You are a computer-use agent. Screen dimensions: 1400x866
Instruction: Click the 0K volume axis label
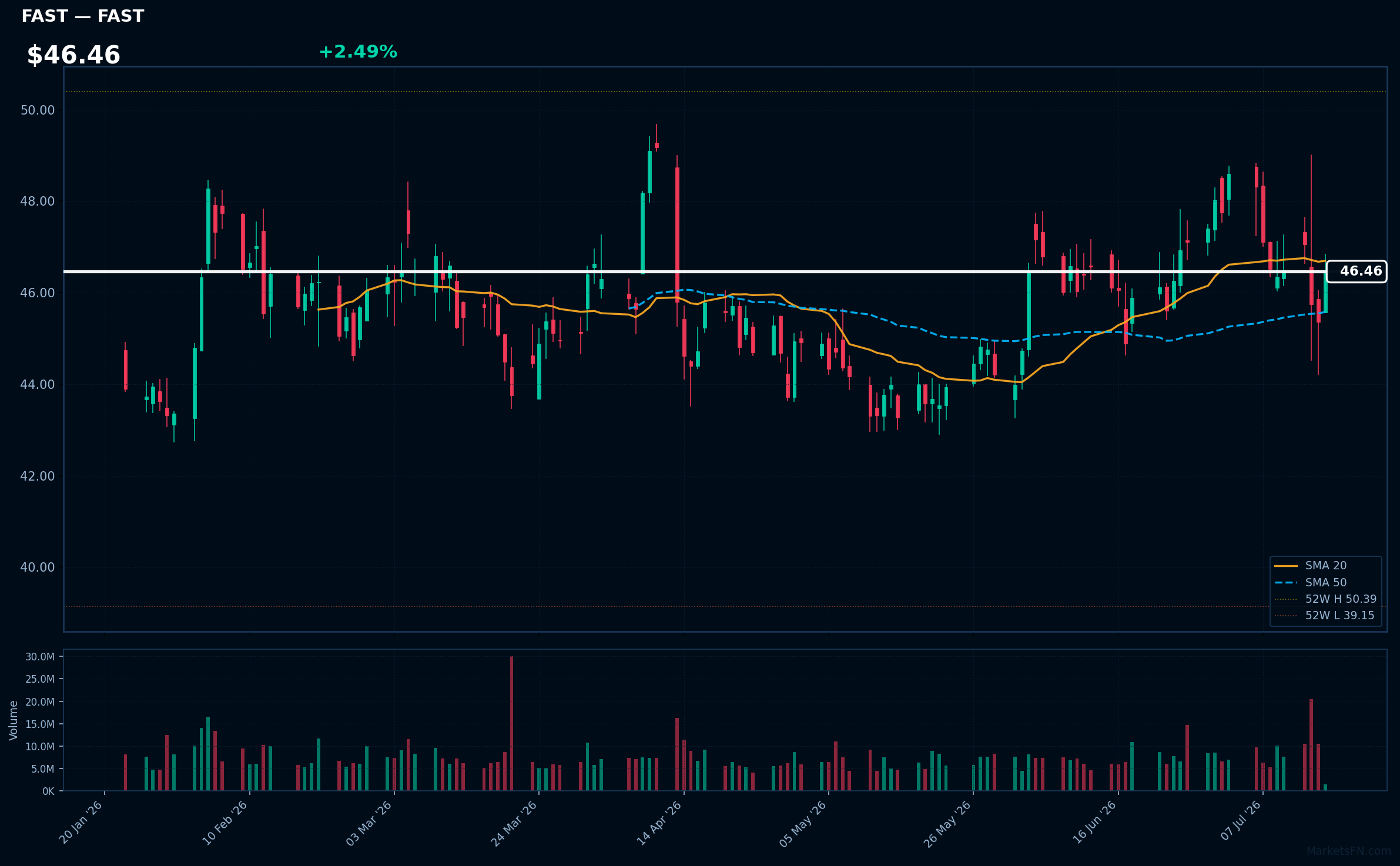48,791
